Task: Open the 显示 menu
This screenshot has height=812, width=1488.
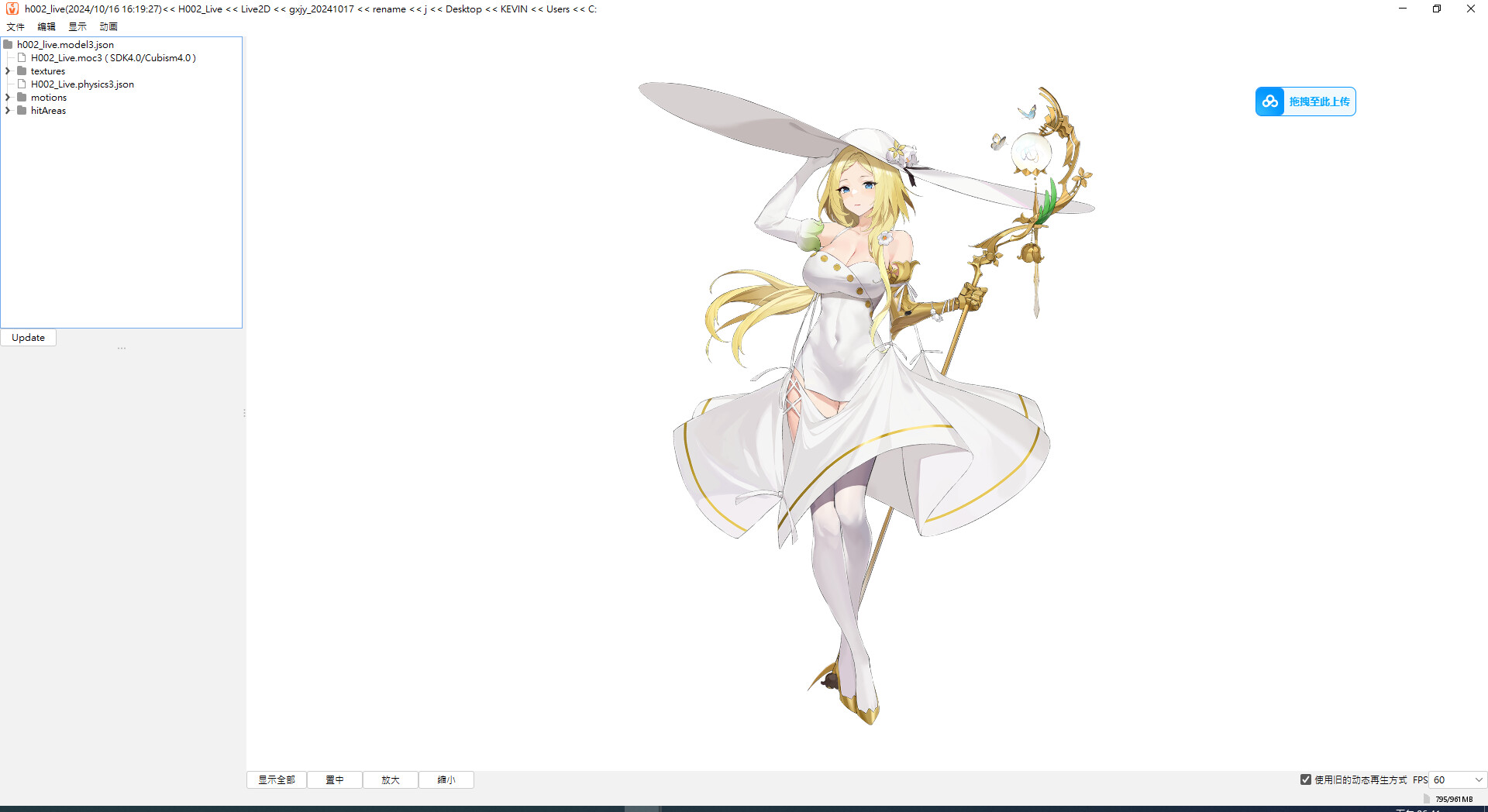Action: point(77,26)
